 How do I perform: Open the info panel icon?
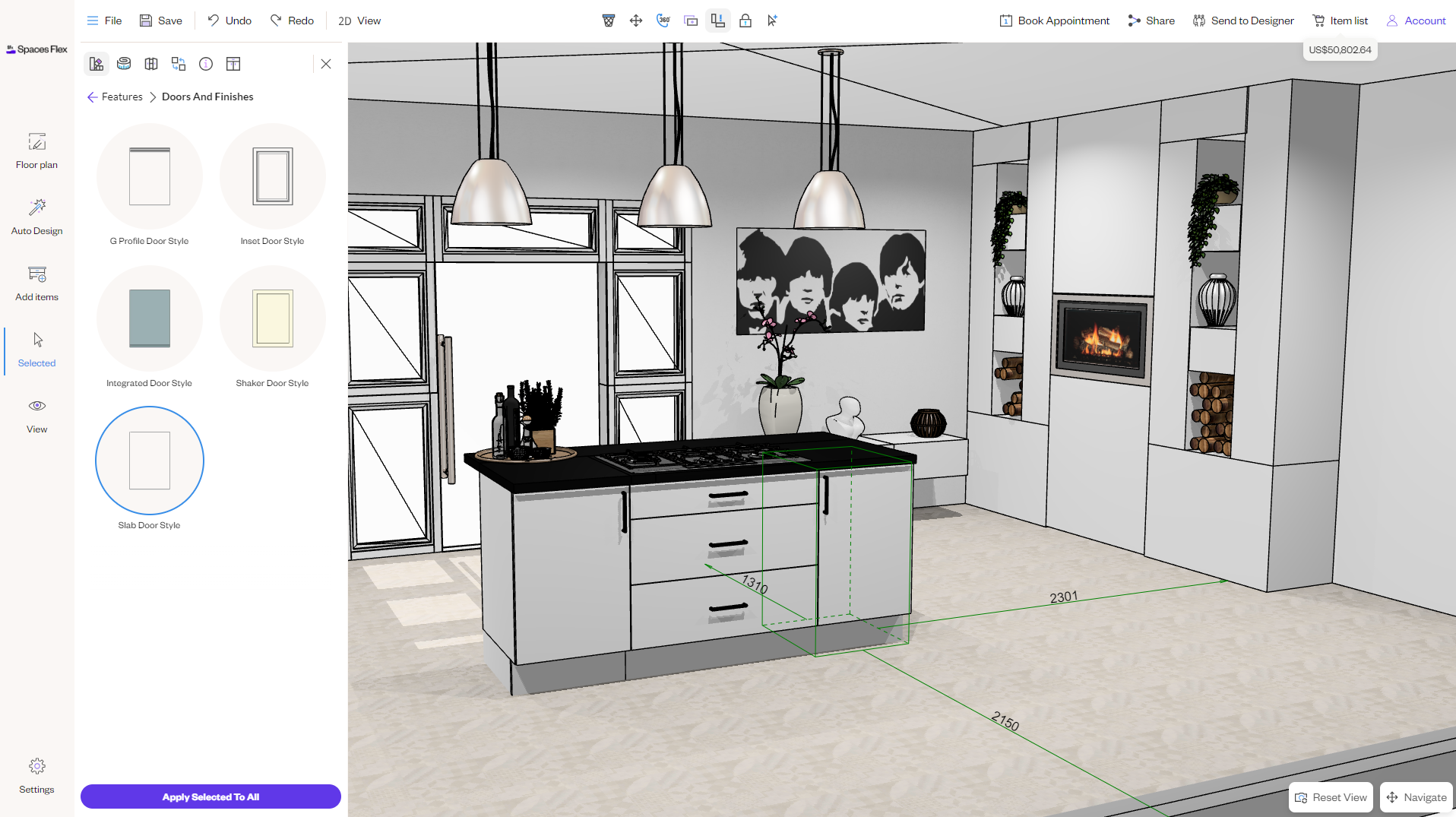click(206, 64)
